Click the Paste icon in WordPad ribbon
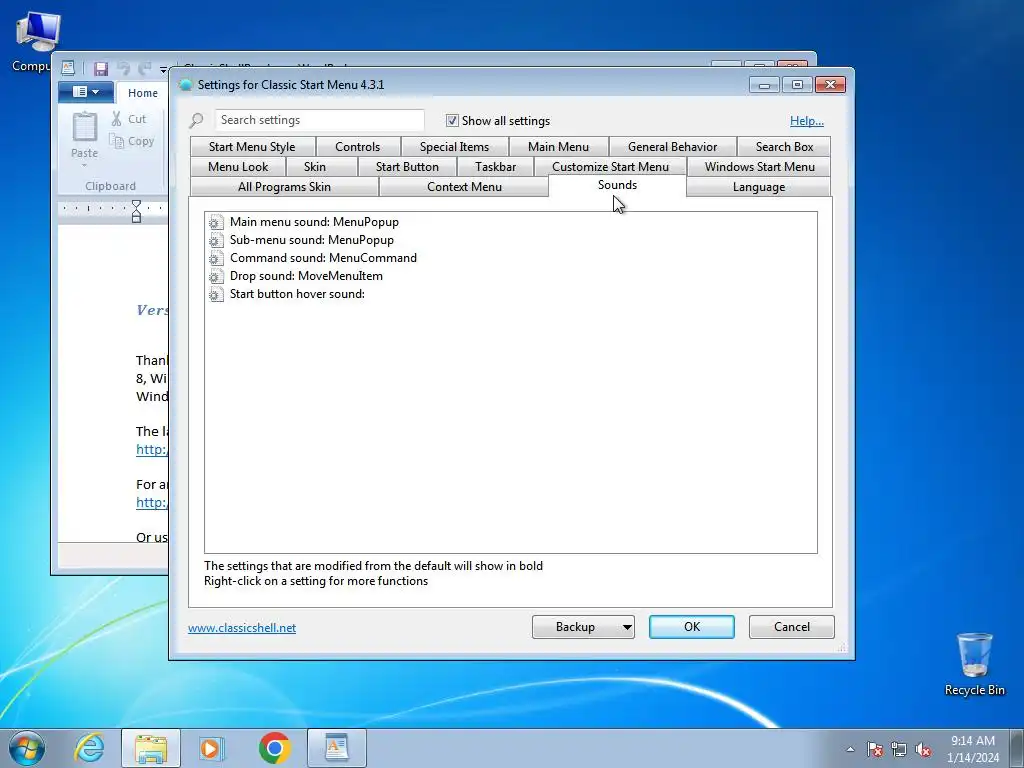This screenshot has height=768, width=1024. (x=85, y=127)
